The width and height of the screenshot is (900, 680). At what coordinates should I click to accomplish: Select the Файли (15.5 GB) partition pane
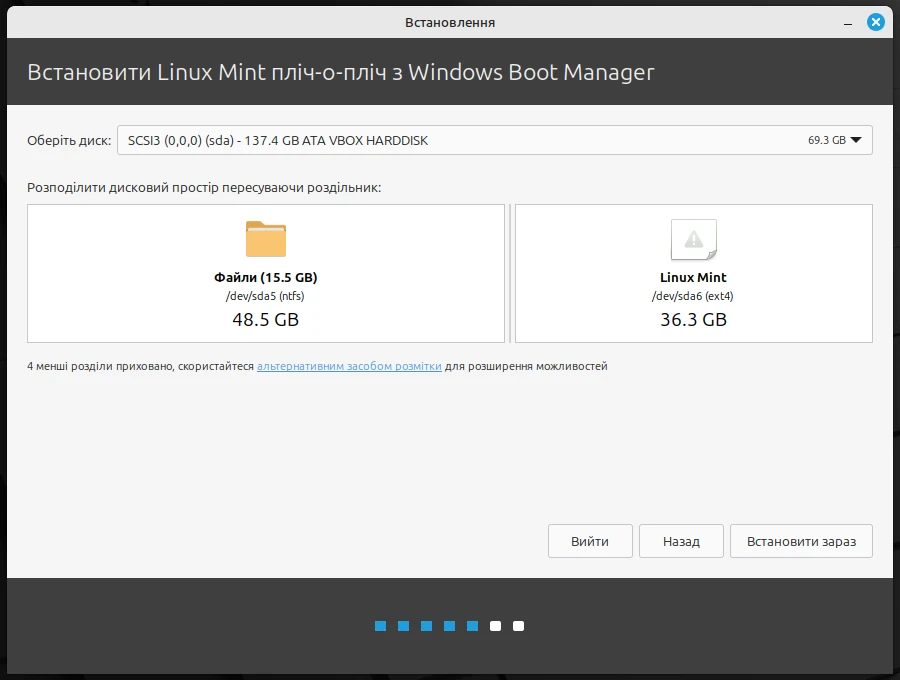tap(266, 274)
